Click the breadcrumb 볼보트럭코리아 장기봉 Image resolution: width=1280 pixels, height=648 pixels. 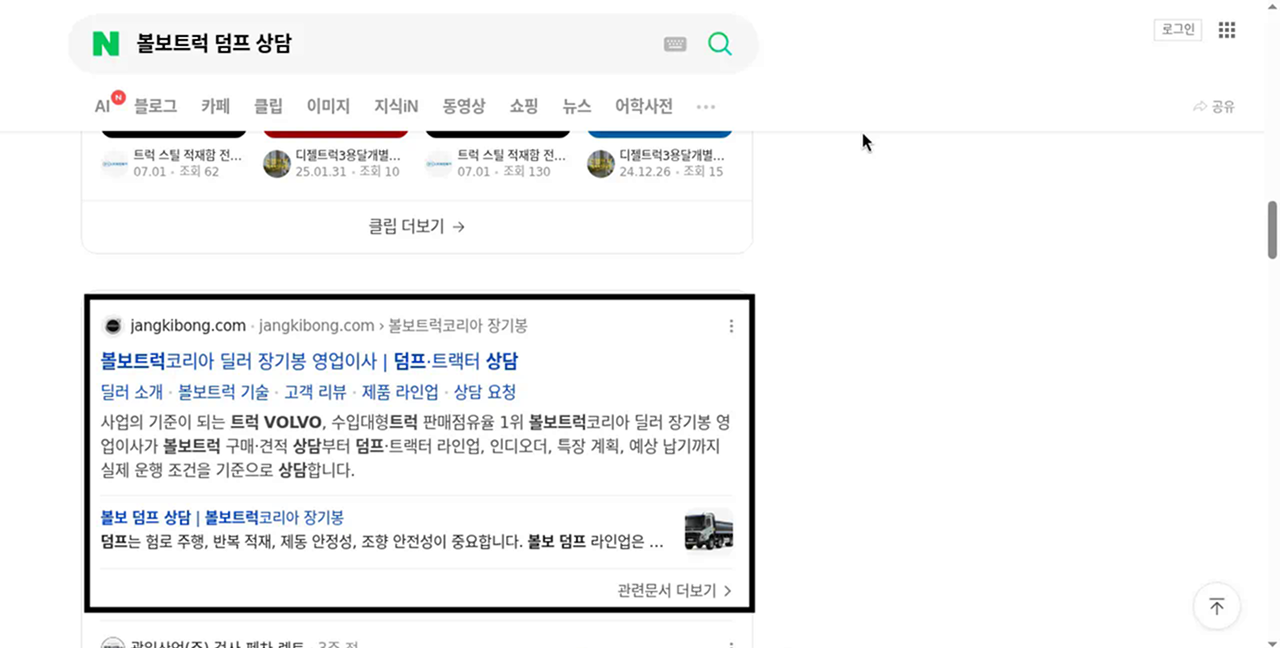point(458,326)
